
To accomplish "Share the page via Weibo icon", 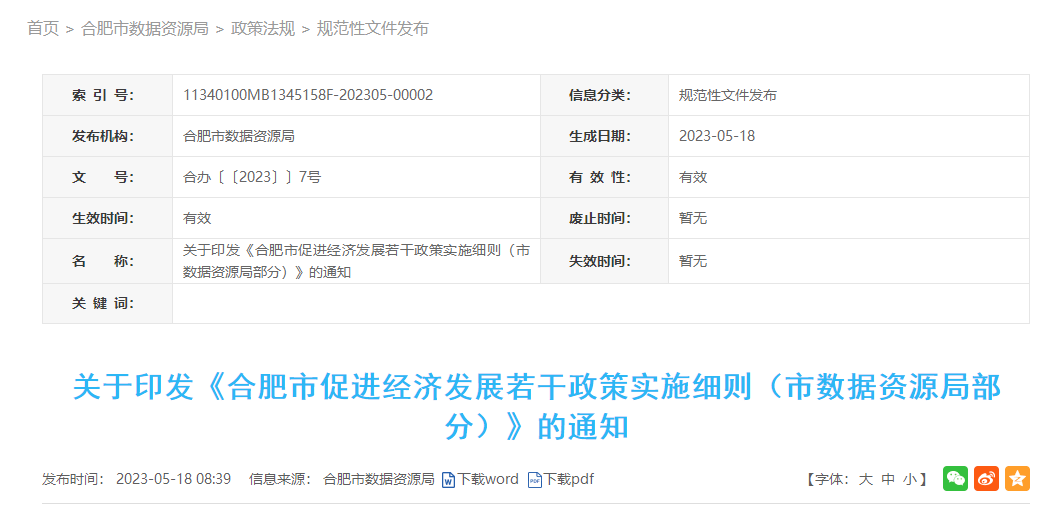I will [986, 479].
